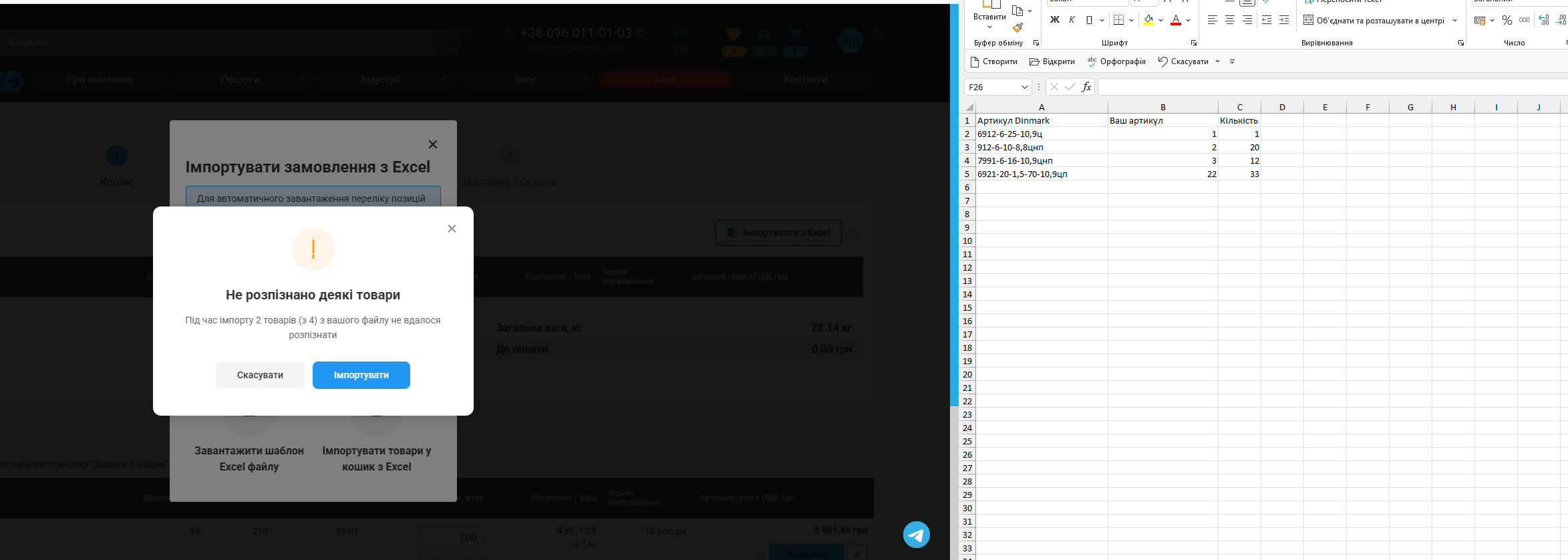Click Скасувати undo in Excel toolbar
Image resolution: width=1568 pixels, height=560 pixels.
coord(1183,61)
